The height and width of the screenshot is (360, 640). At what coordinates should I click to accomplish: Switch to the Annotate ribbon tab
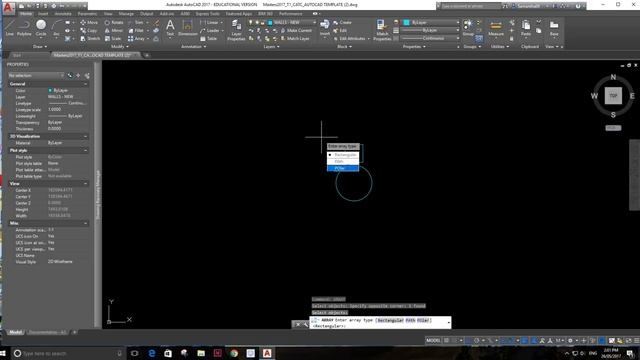(62, 14)
